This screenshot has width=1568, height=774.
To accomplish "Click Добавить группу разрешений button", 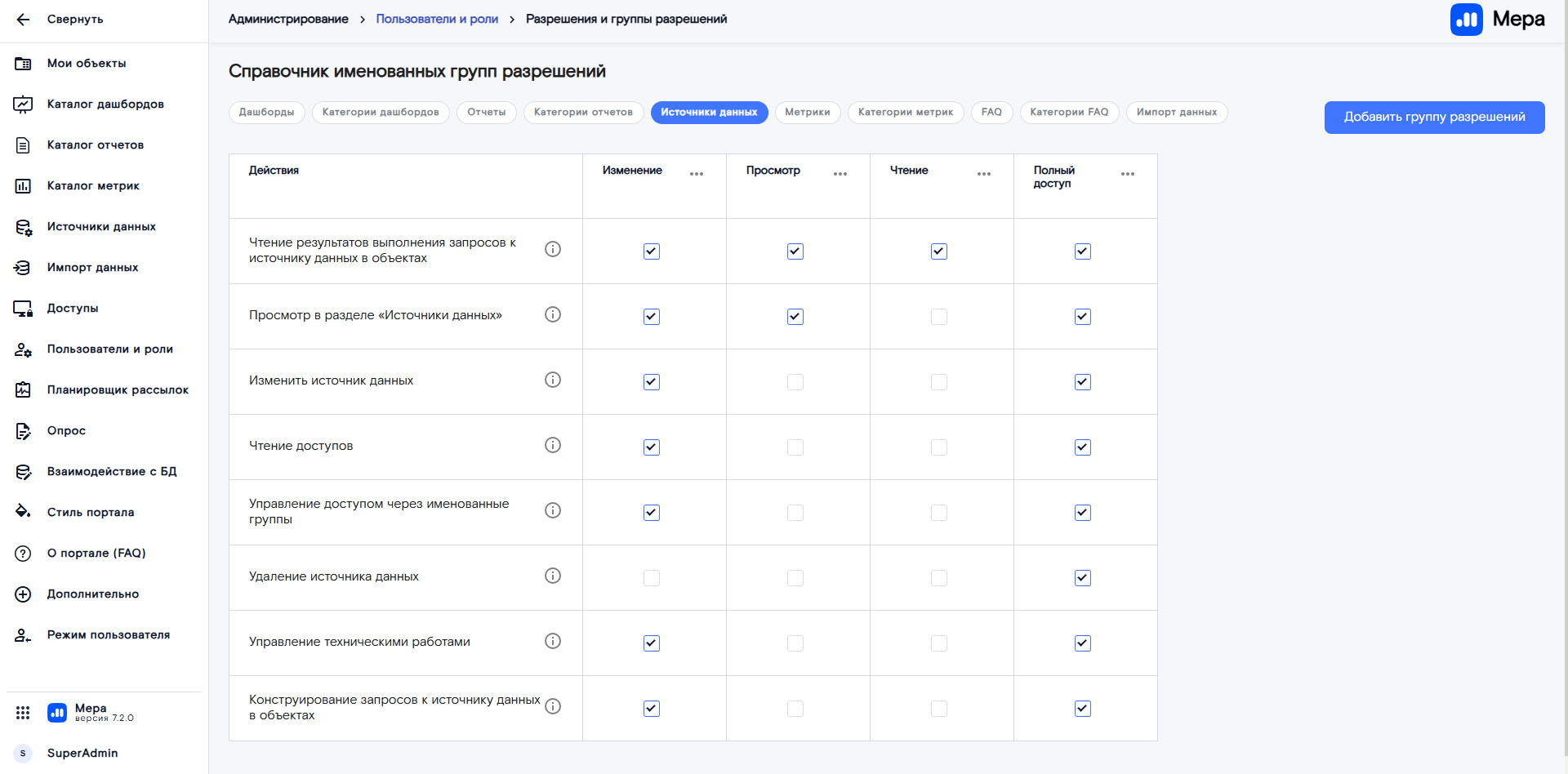I will tap(1434, 118).
